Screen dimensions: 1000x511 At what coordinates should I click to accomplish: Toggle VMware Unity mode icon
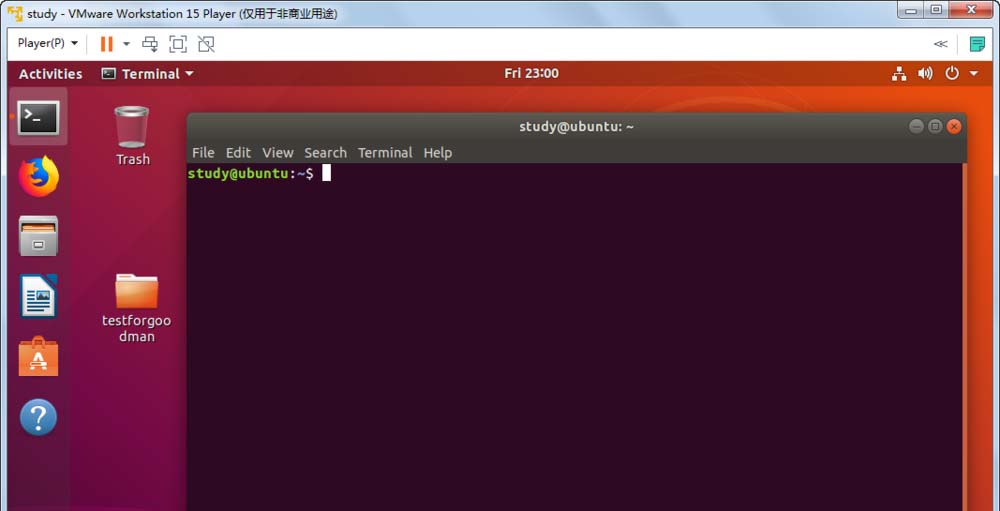click(206, 43)
